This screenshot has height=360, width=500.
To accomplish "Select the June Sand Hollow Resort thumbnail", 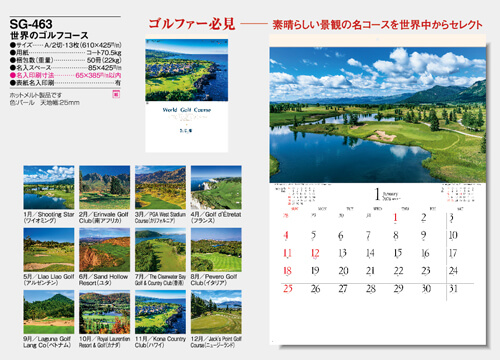I will [105, 250].
